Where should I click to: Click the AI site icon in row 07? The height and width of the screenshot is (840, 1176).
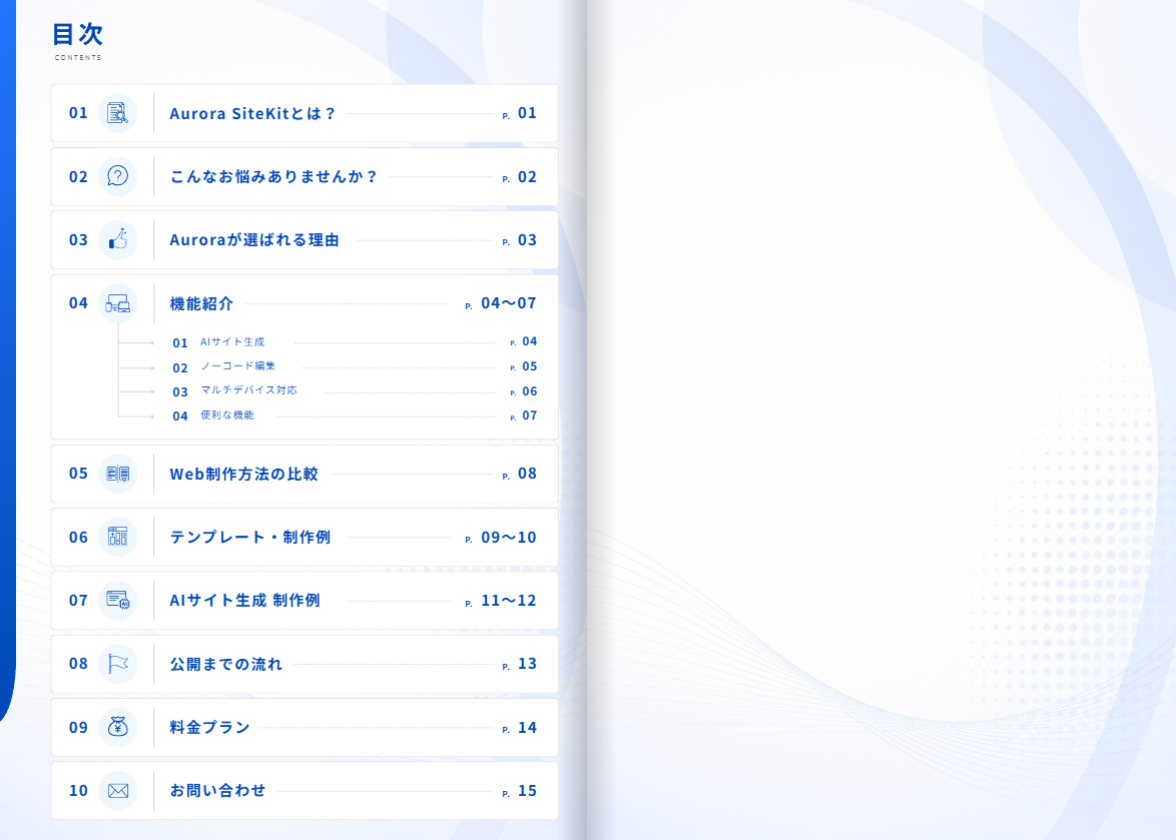(x=118, y=600)
